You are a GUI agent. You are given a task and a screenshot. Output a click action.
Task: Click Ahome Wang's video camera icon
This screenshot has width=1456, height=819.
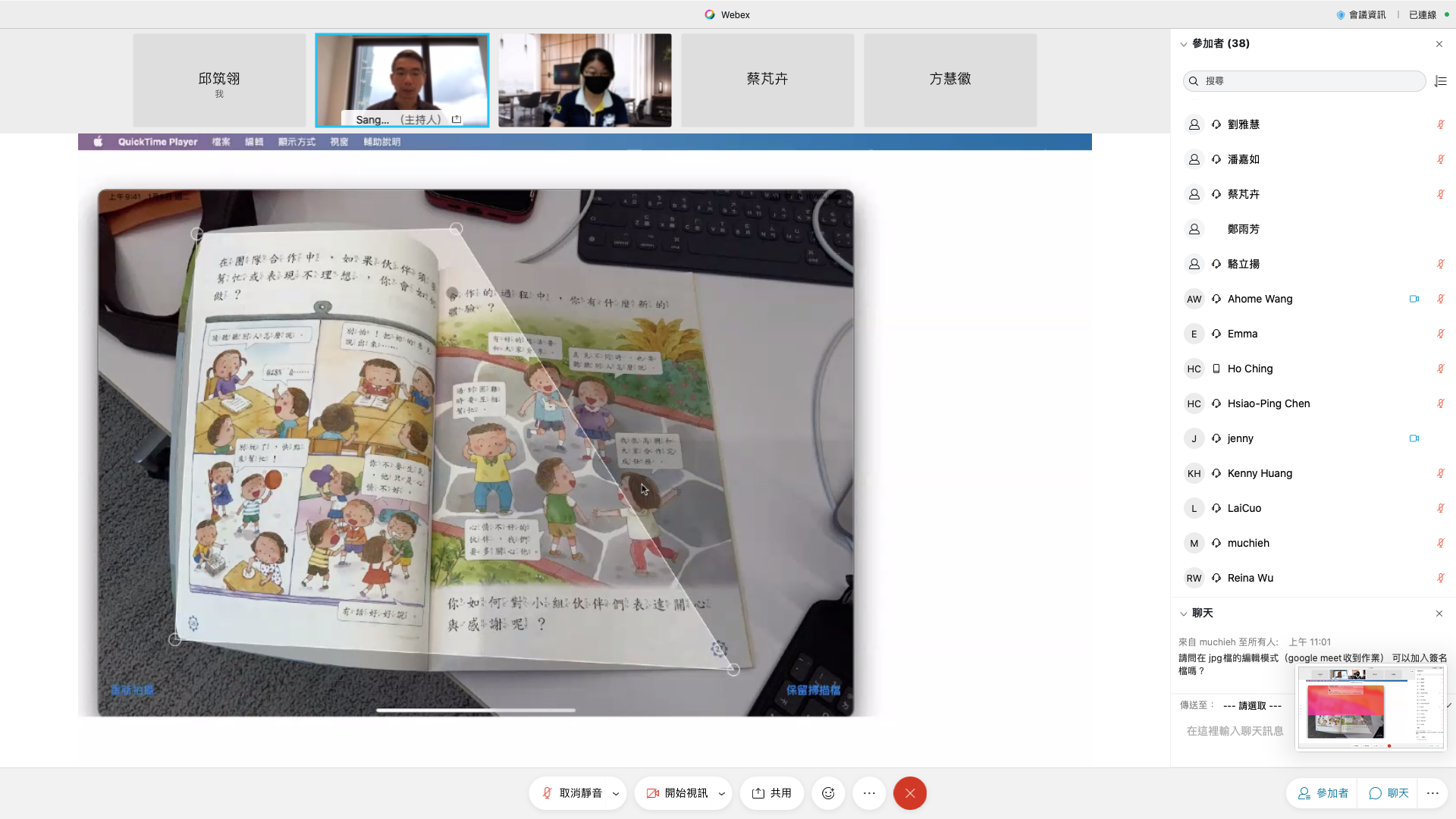[1414, 299]
